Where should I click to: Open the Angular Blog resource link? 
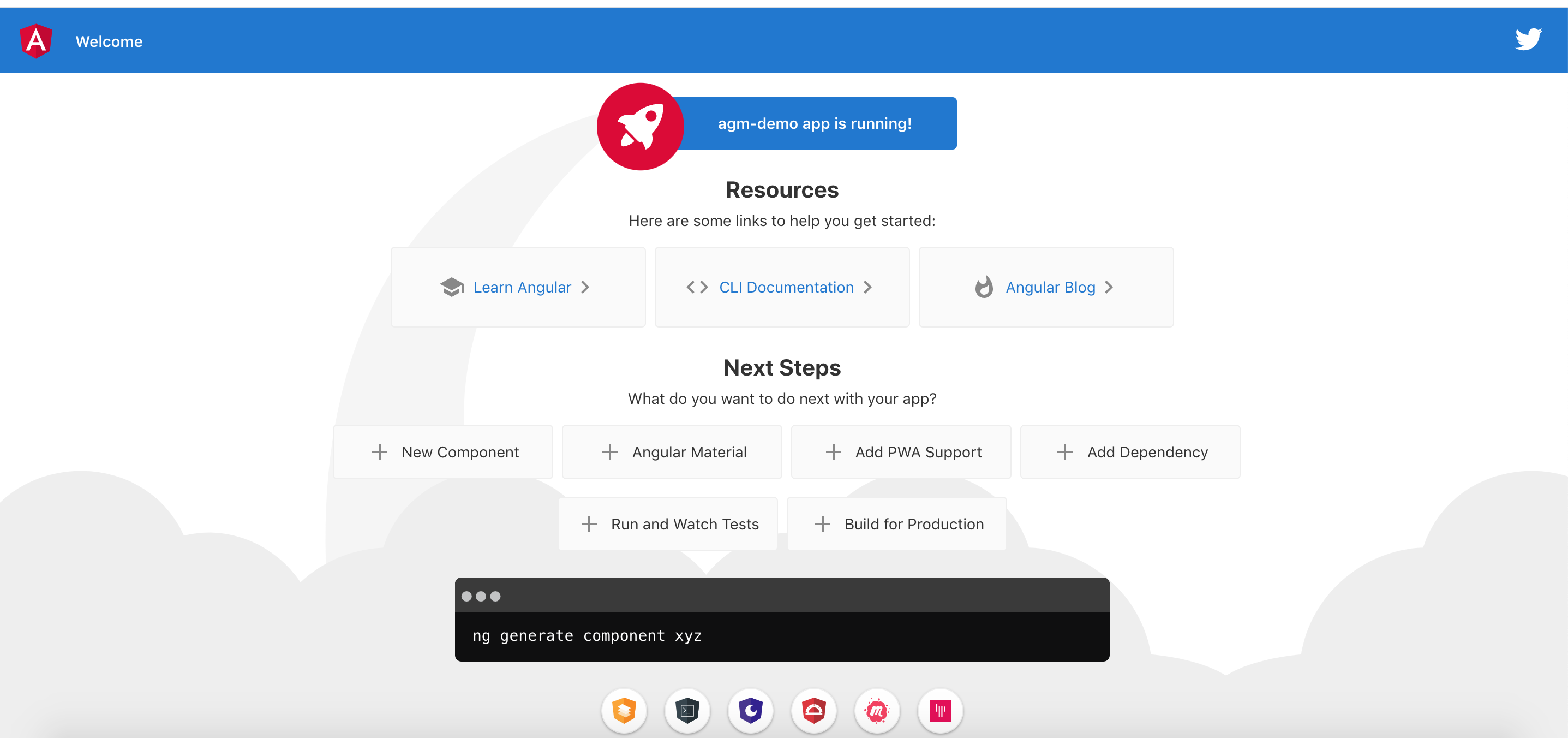pos(1050,287)
